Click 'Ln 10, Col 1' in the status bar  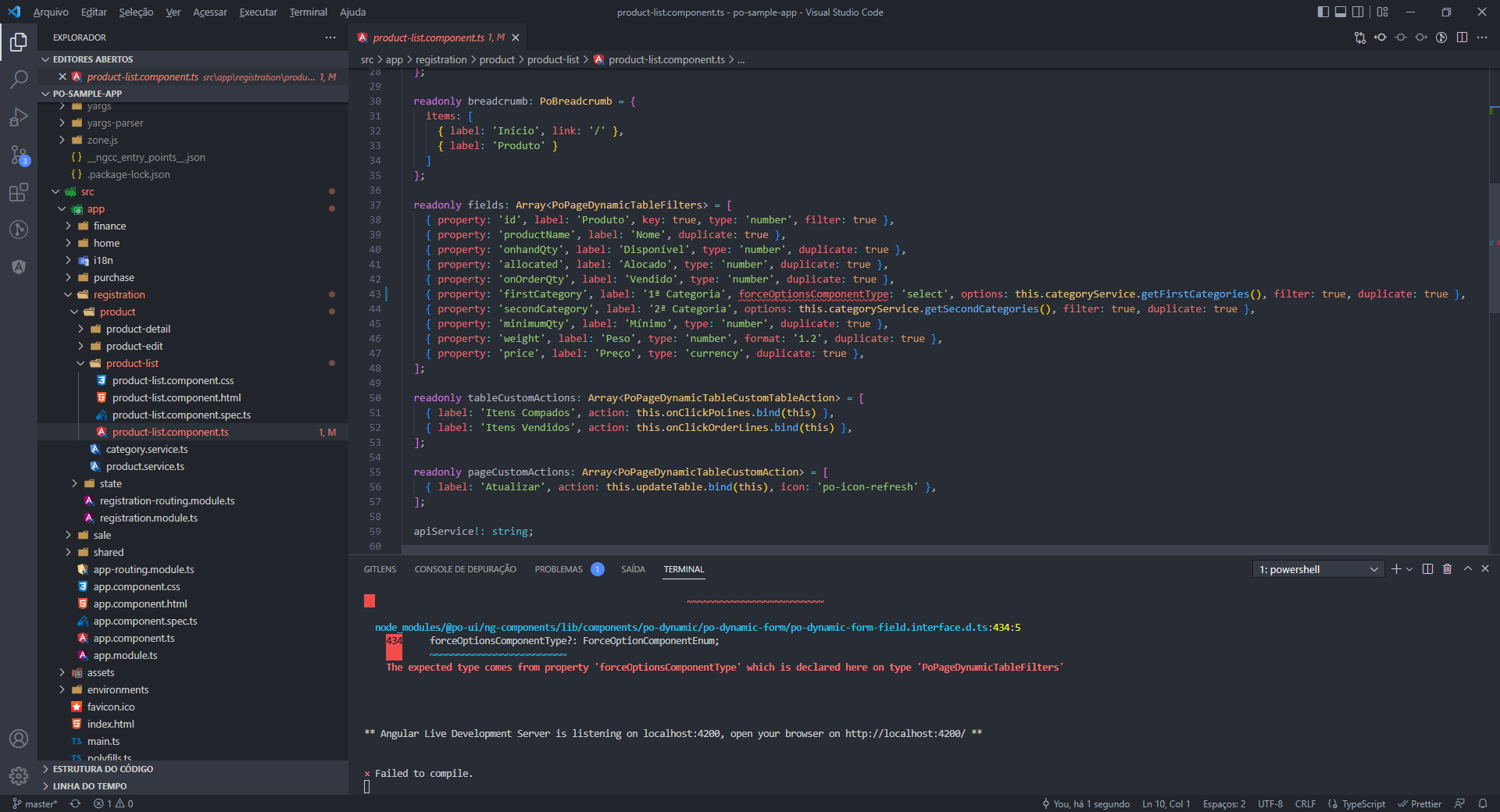click(x=1166, y=803)
